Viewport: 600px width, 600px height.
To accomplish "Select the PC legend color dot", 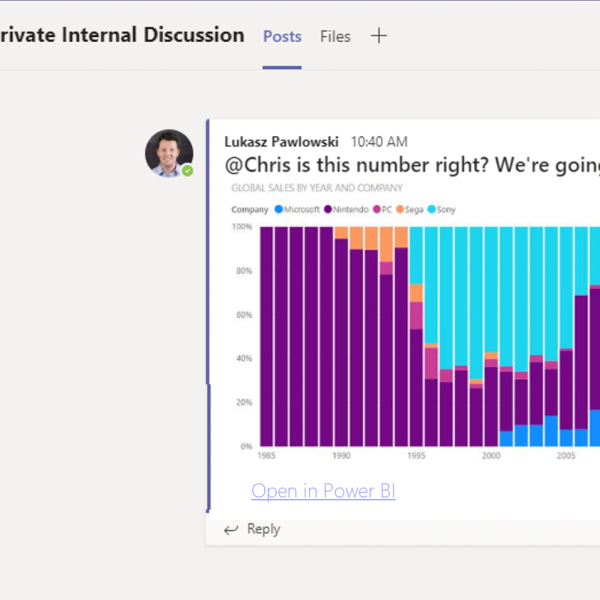I will (377, 209).
